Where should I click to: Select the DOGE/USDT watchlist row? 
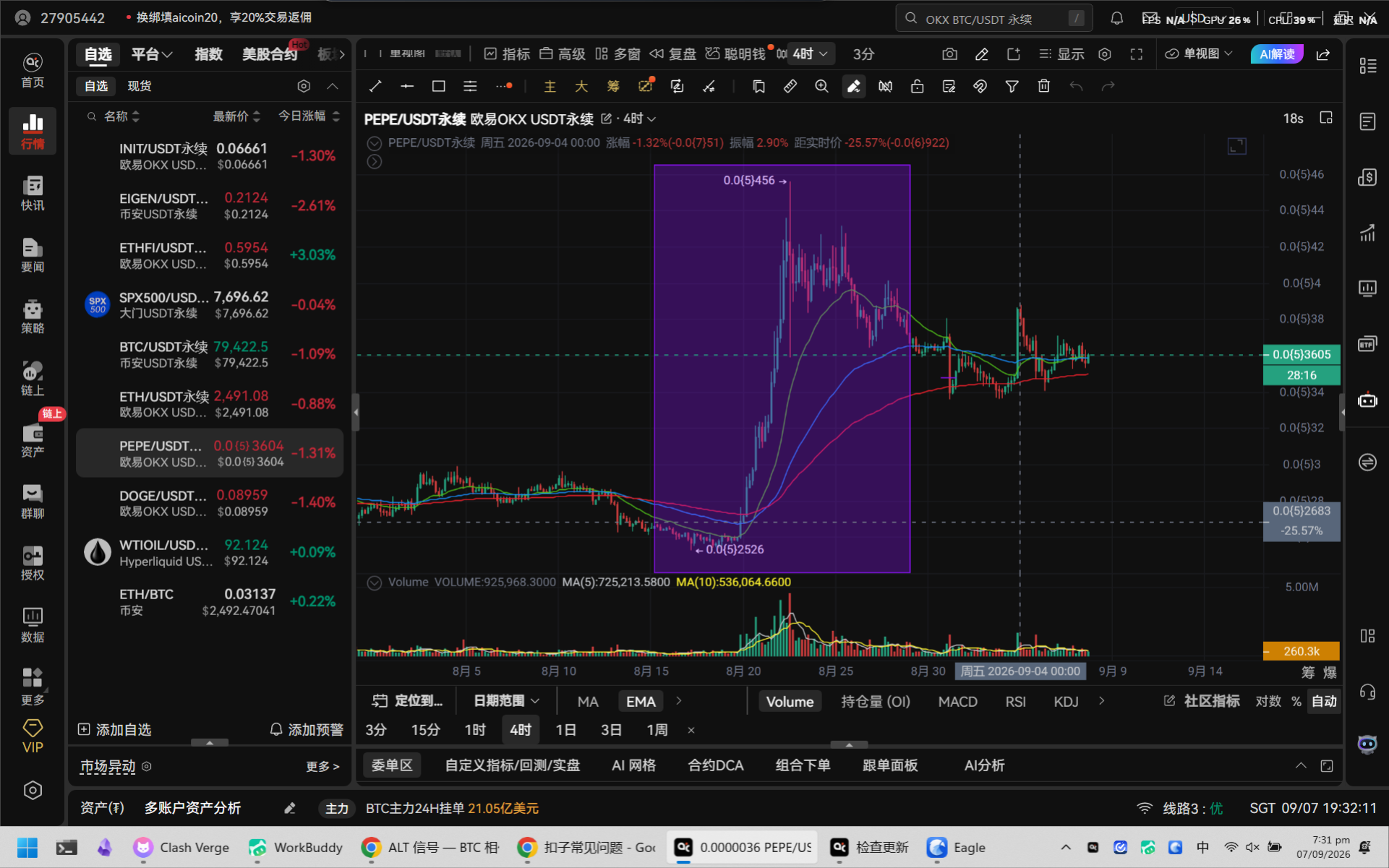210,502
